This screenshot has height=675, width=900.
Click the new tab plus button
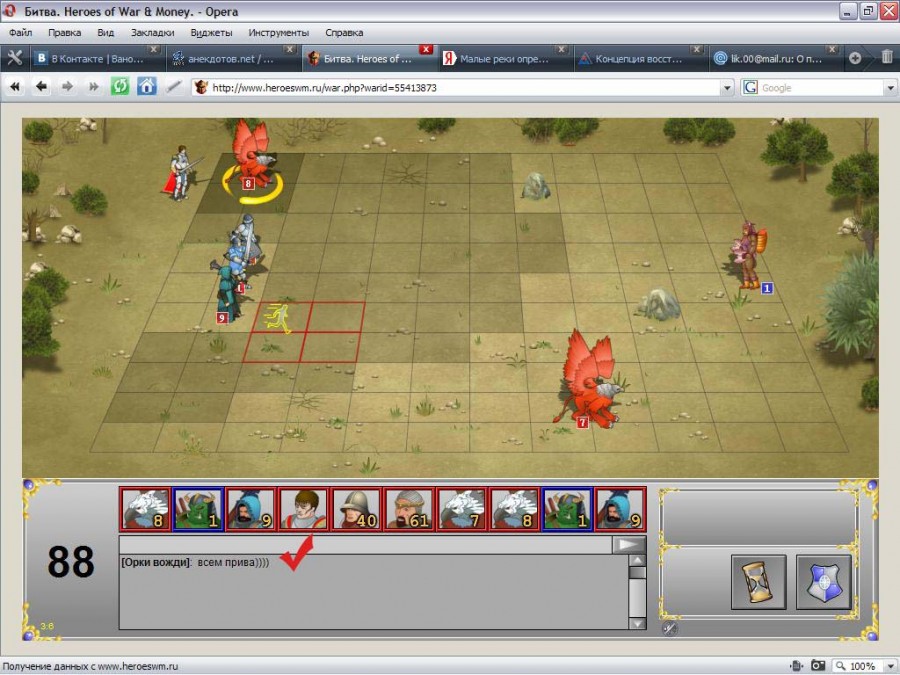[x=855, y=58]
